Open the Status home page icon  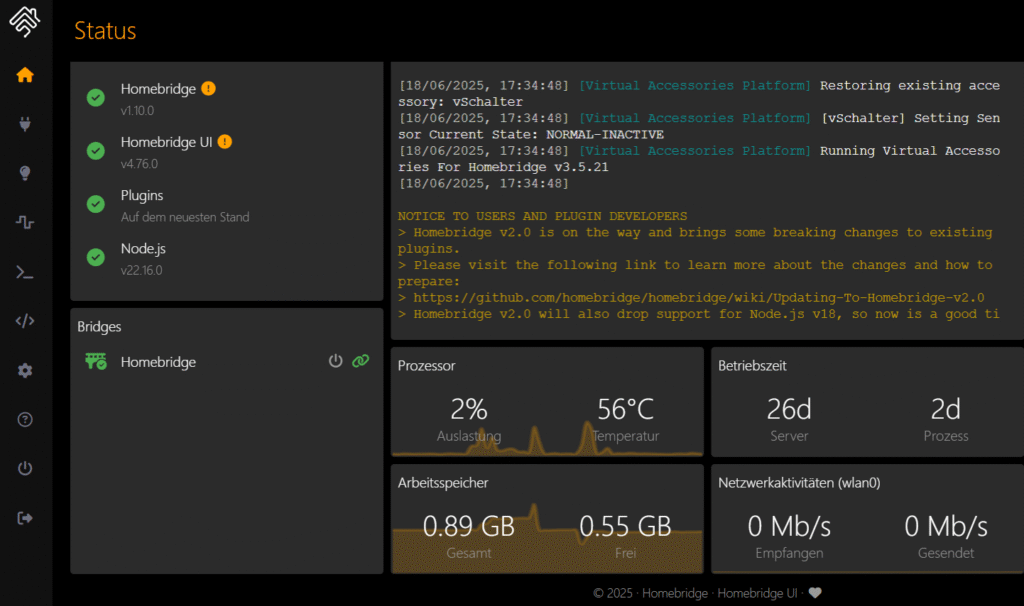point(25,75)
